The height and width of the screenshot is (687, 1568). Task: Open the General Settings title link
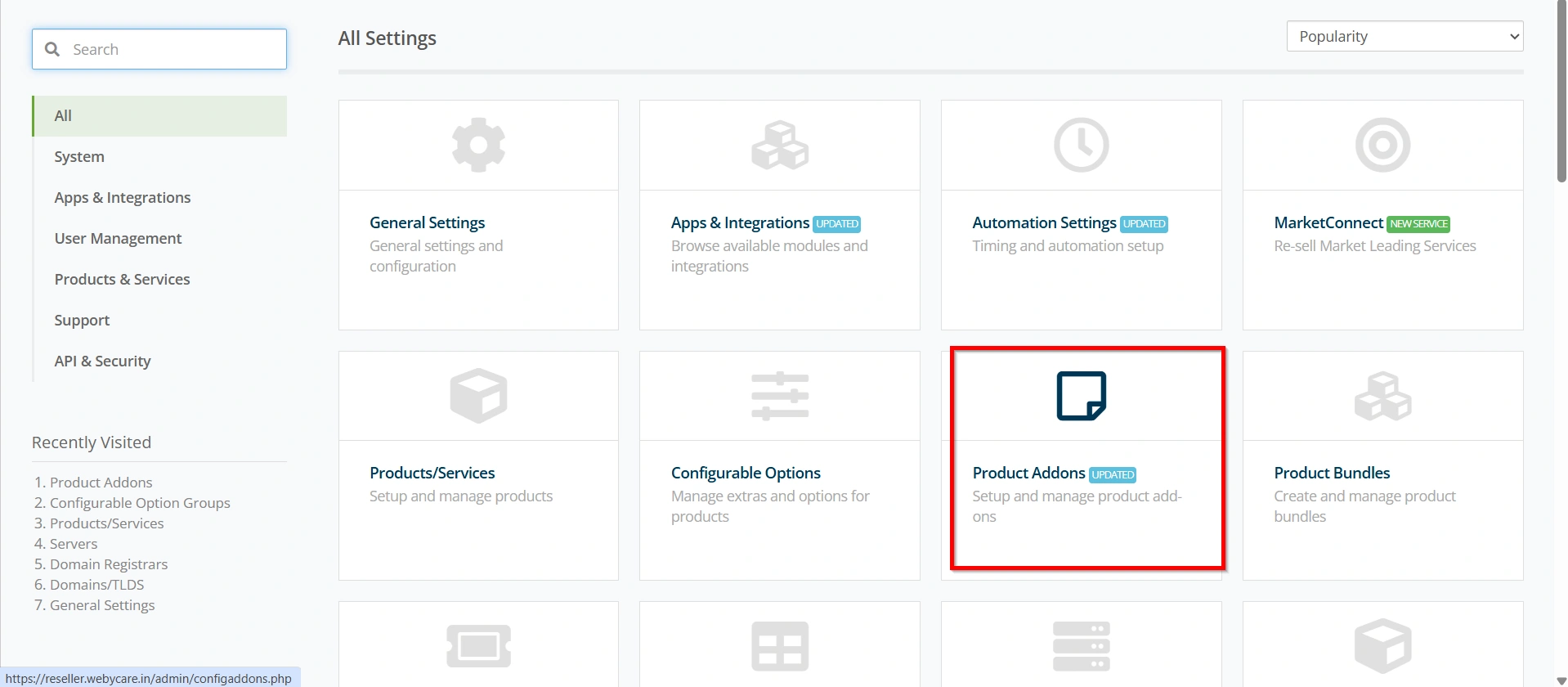[427, 222]
